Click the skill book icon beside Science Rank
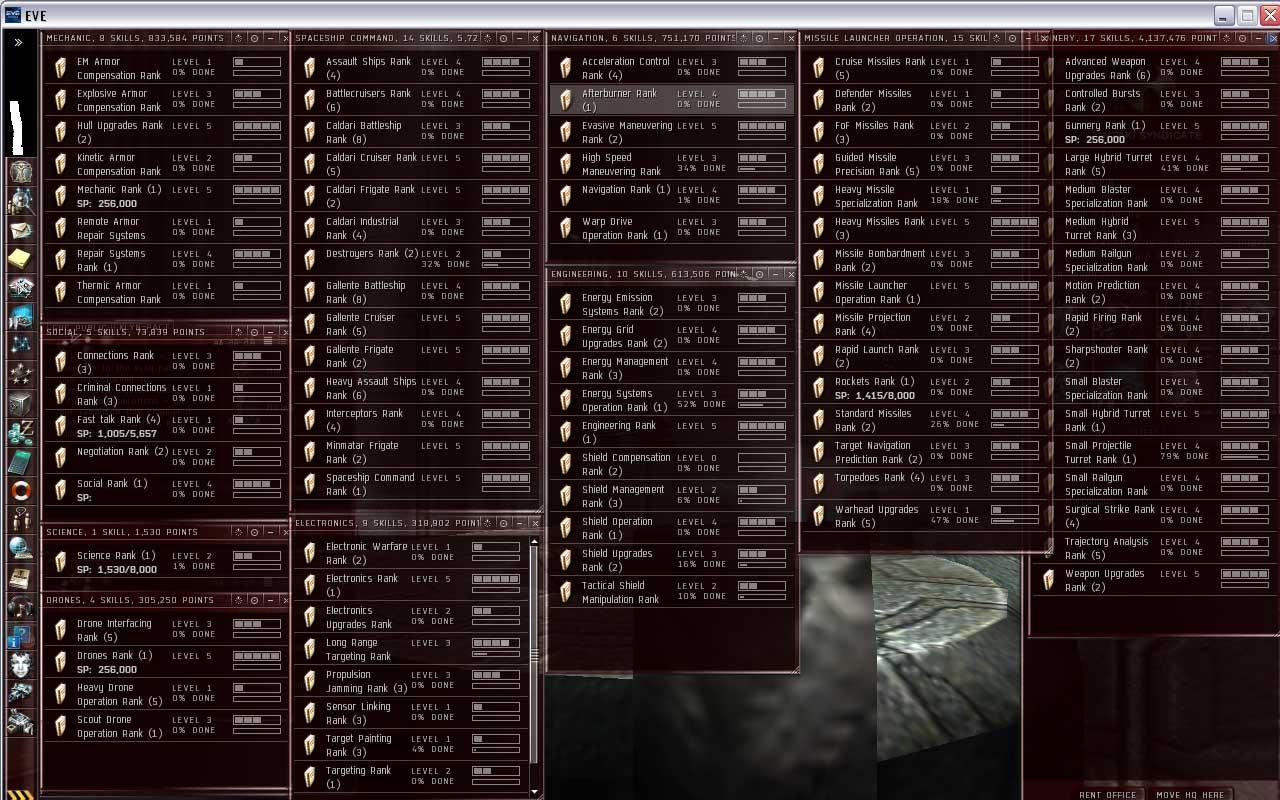1280x800 pixels. 60,562
